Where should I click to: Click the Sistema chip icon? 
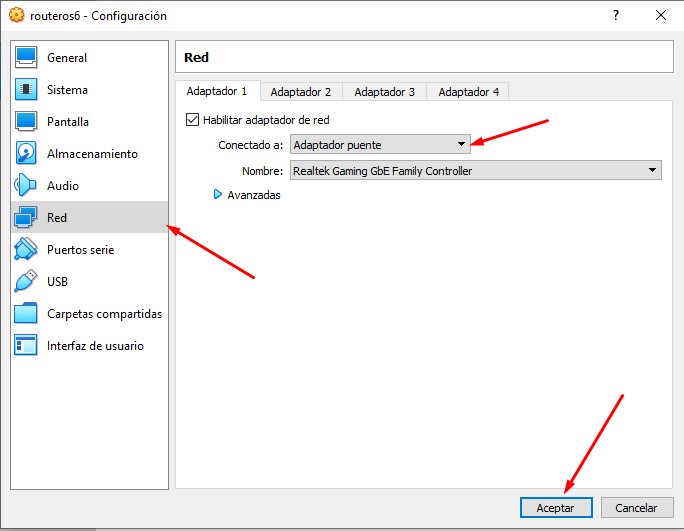(26, 89)
